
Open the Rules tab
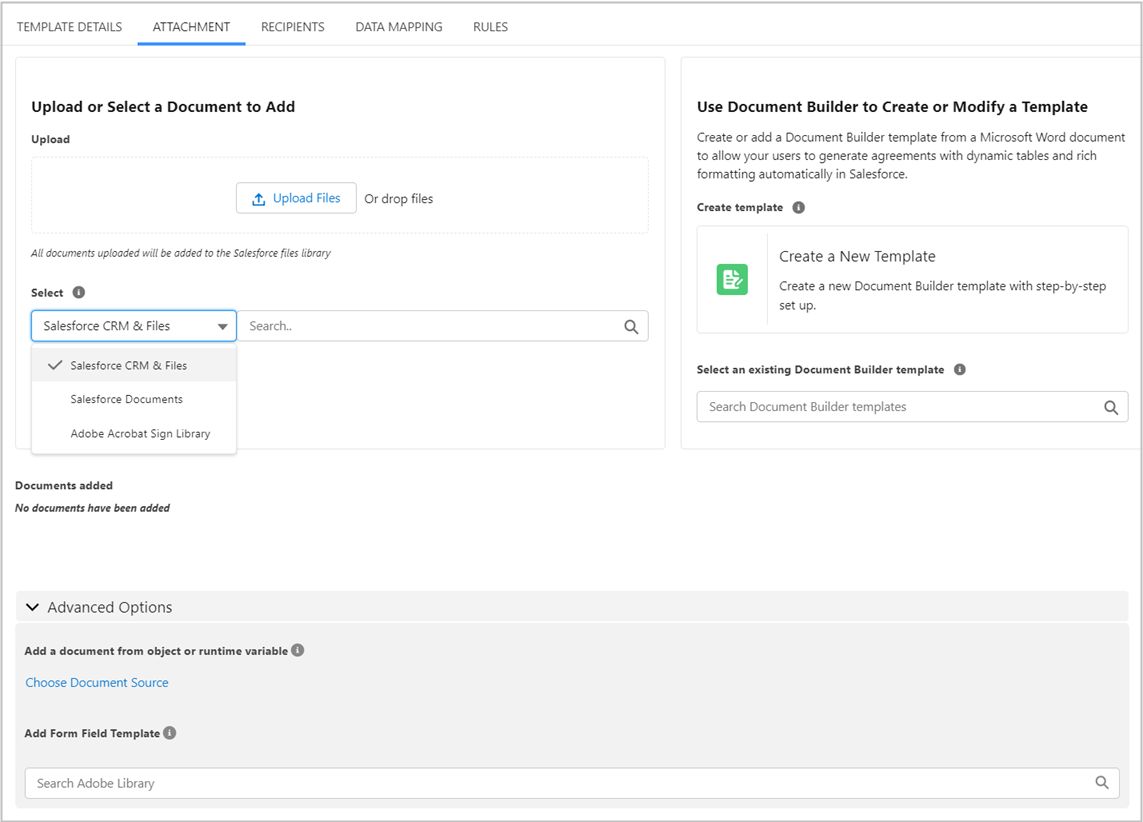pos(491,27)
